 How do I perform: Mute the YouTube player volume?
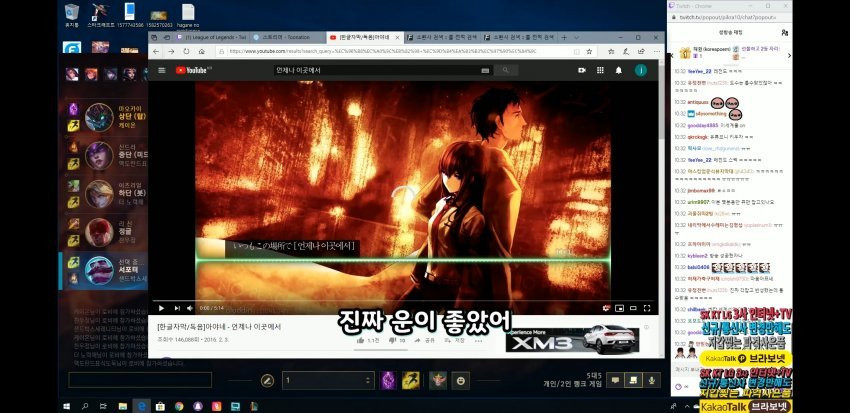[190, 308]
